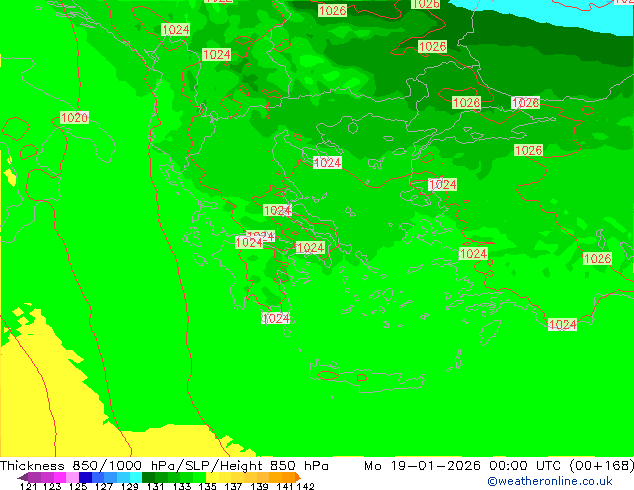Click the legend value 121

[29, 487]
